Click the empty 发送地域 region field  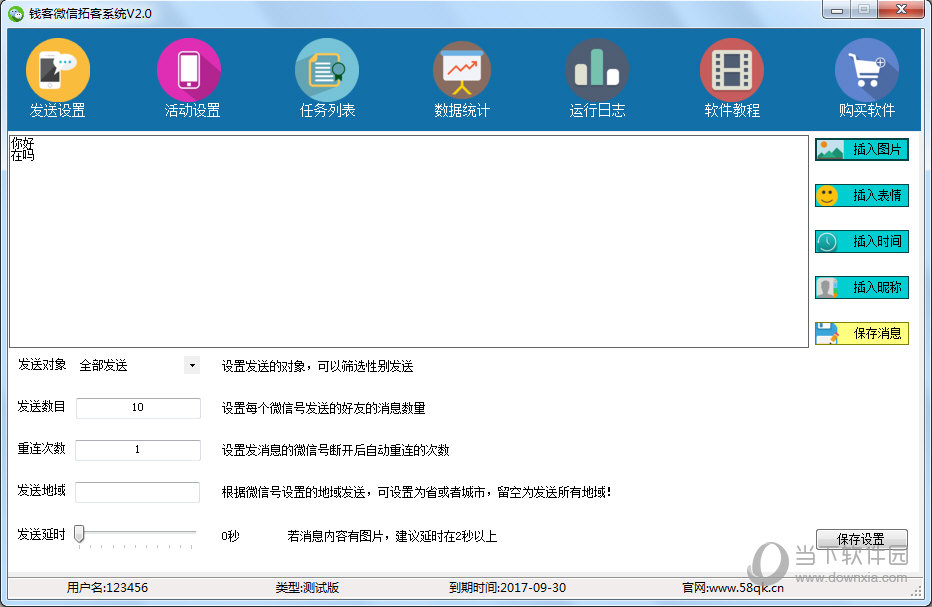click(x=138, y=492)
